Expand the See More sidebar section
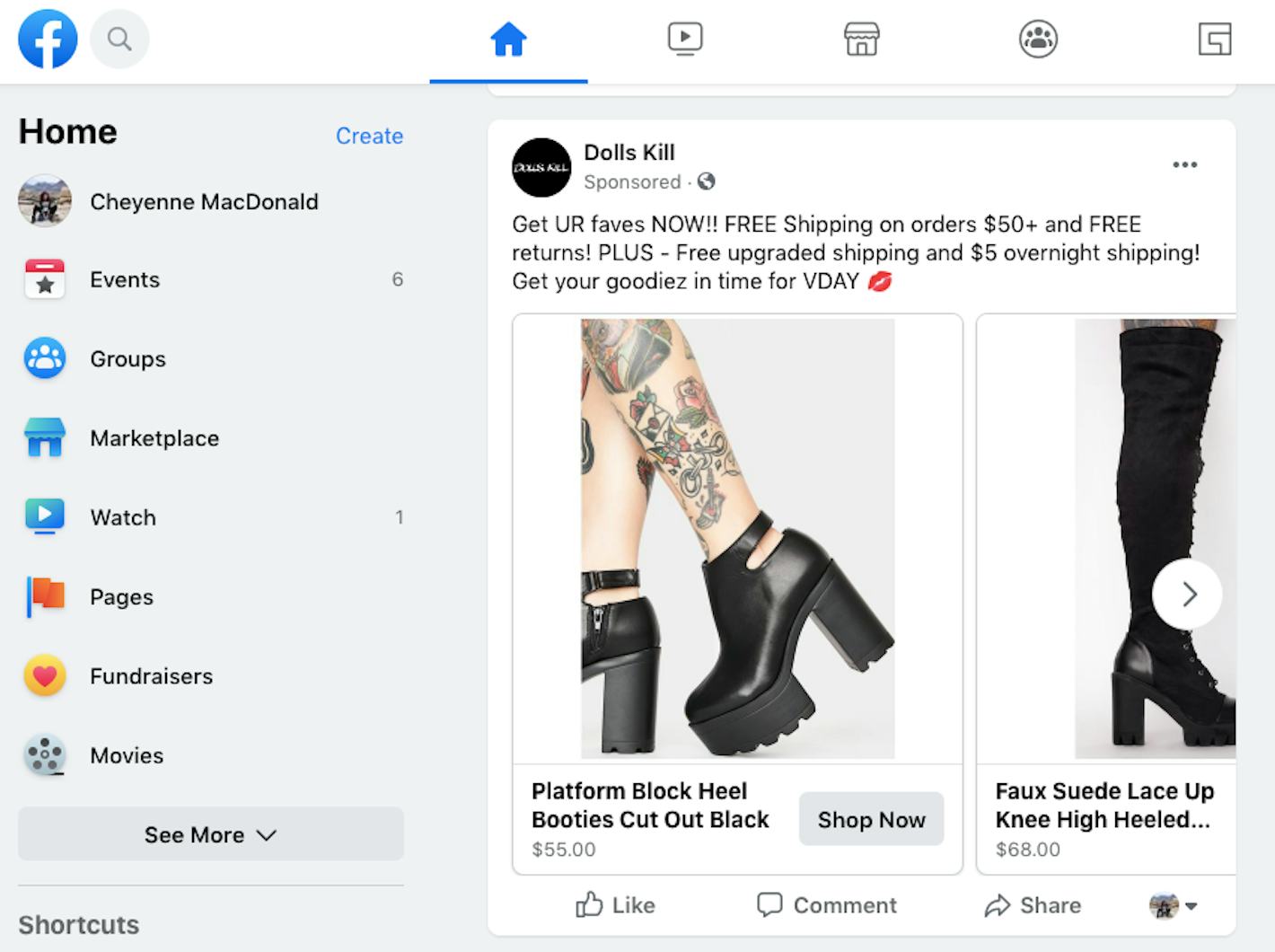The height and width of the screenshot is (952, 1275). coord(210,834)
